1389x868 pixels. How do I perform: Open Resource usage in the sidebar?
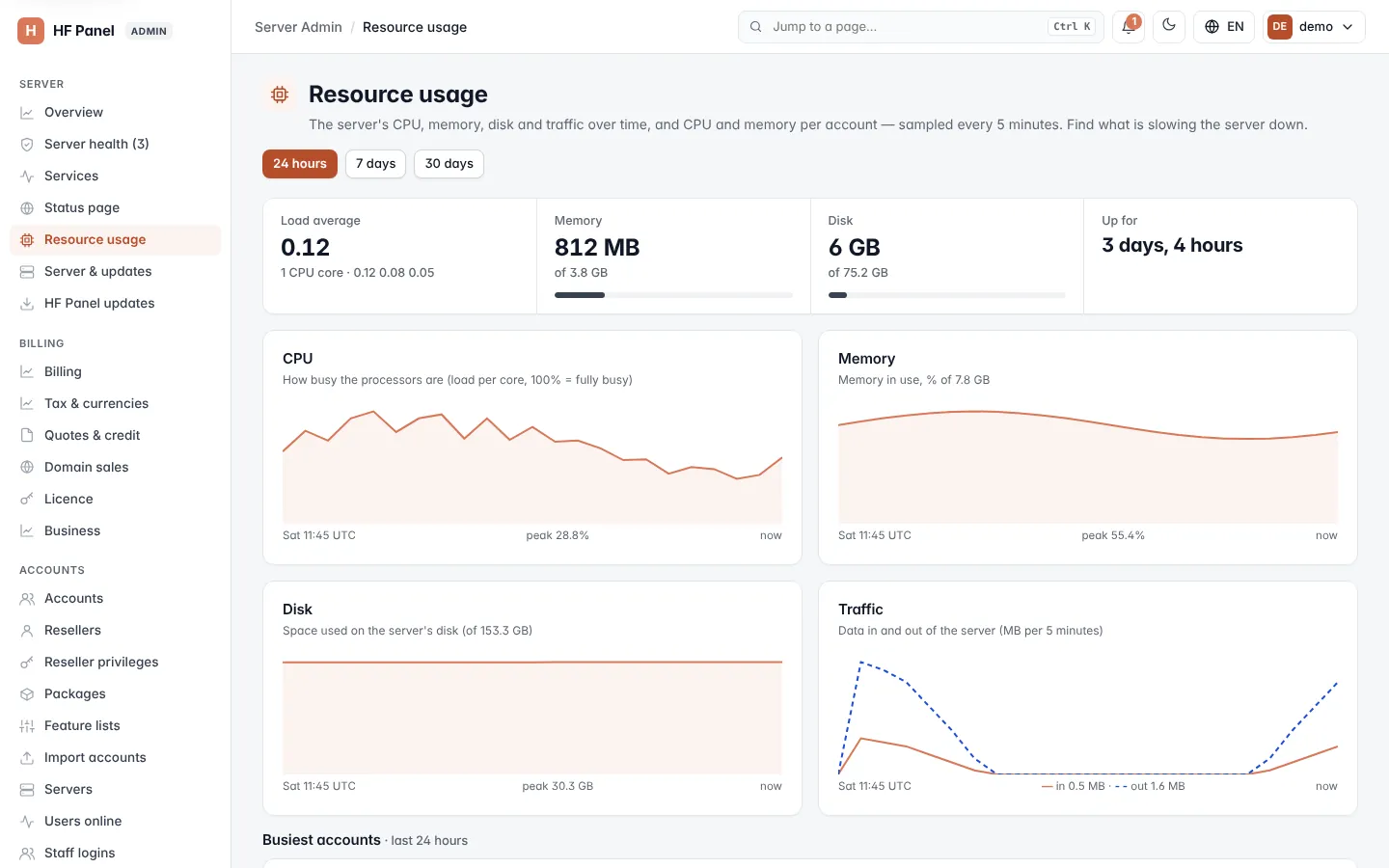click(x=115, y=240)
